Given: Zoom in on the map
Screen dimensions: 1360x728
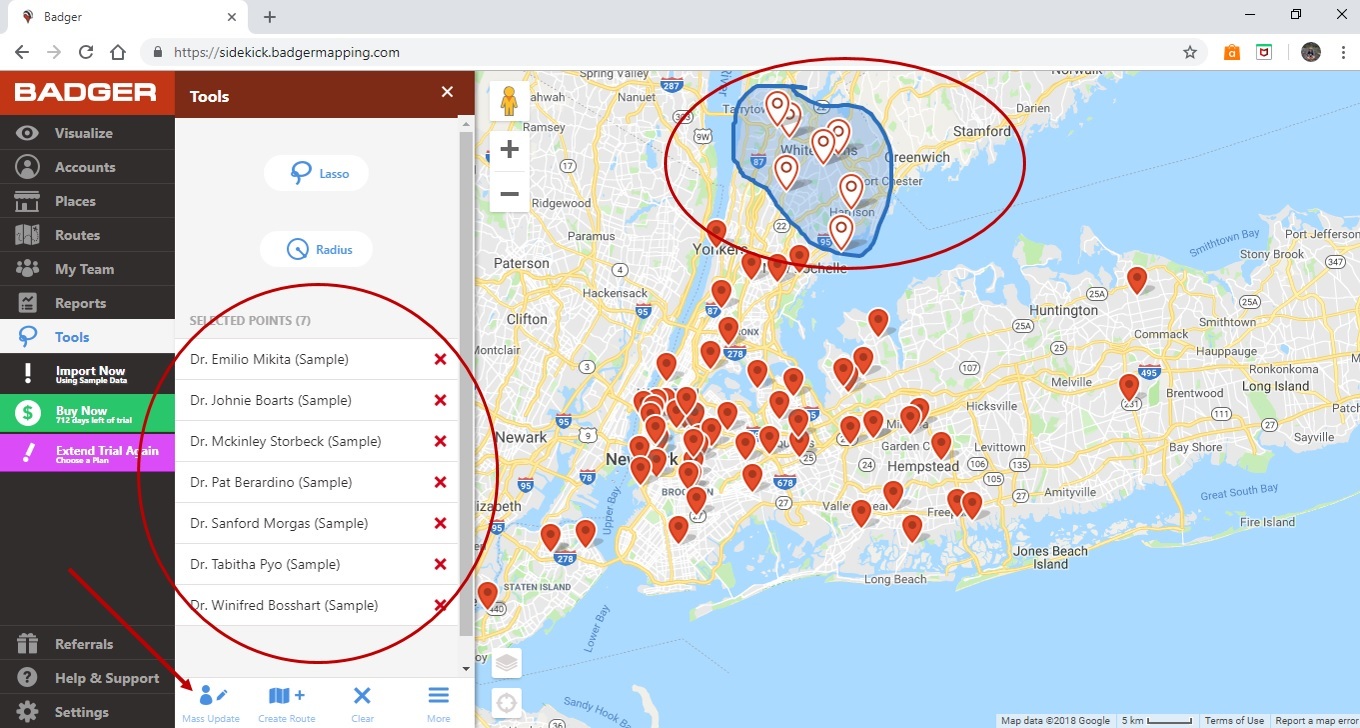Looking at the screenshot, I should click(509, 150).
